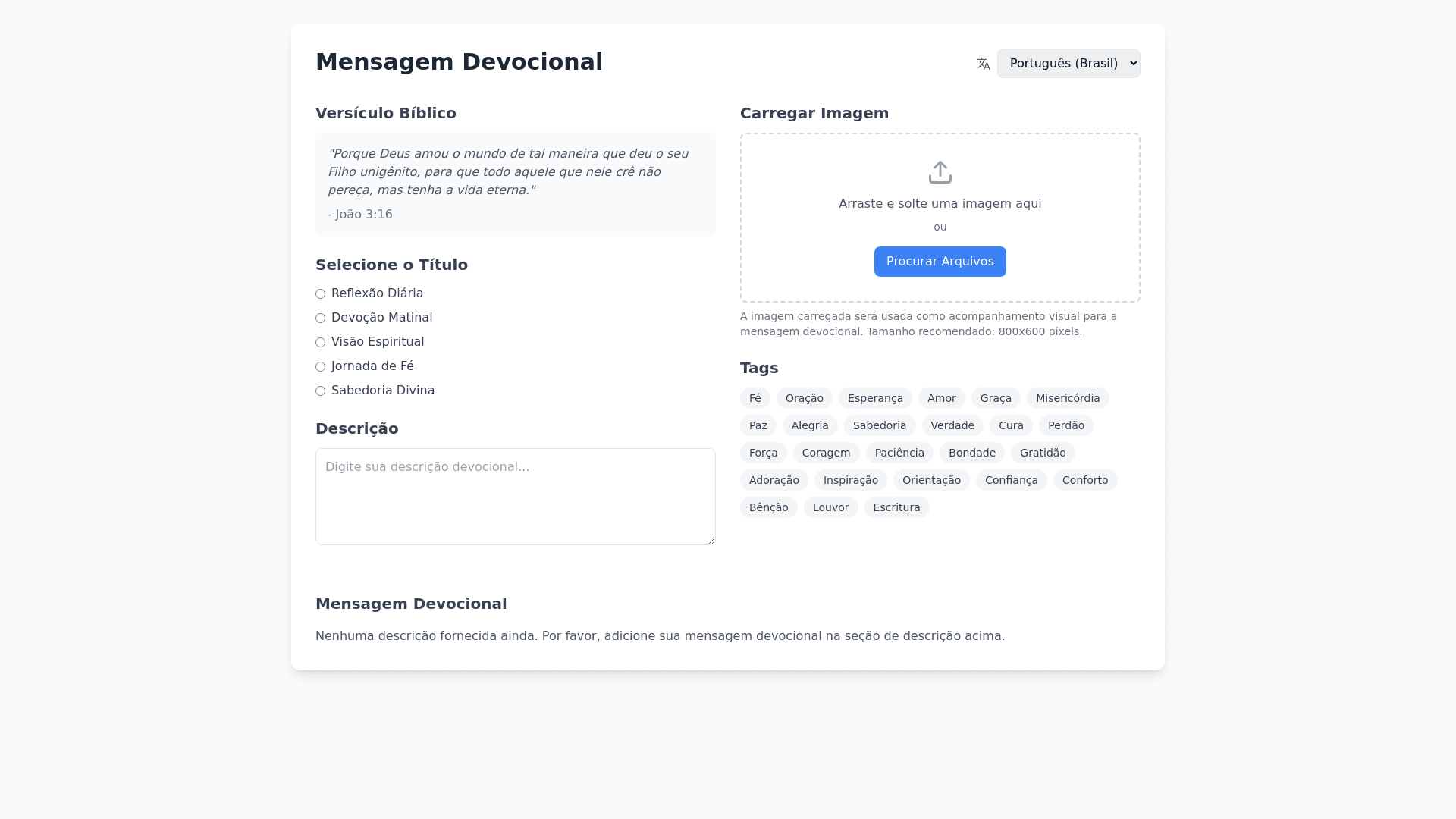1456x819 pixels.
Task: Select the Sabedoria Divina radio button
Action: (x=321, y=391)
